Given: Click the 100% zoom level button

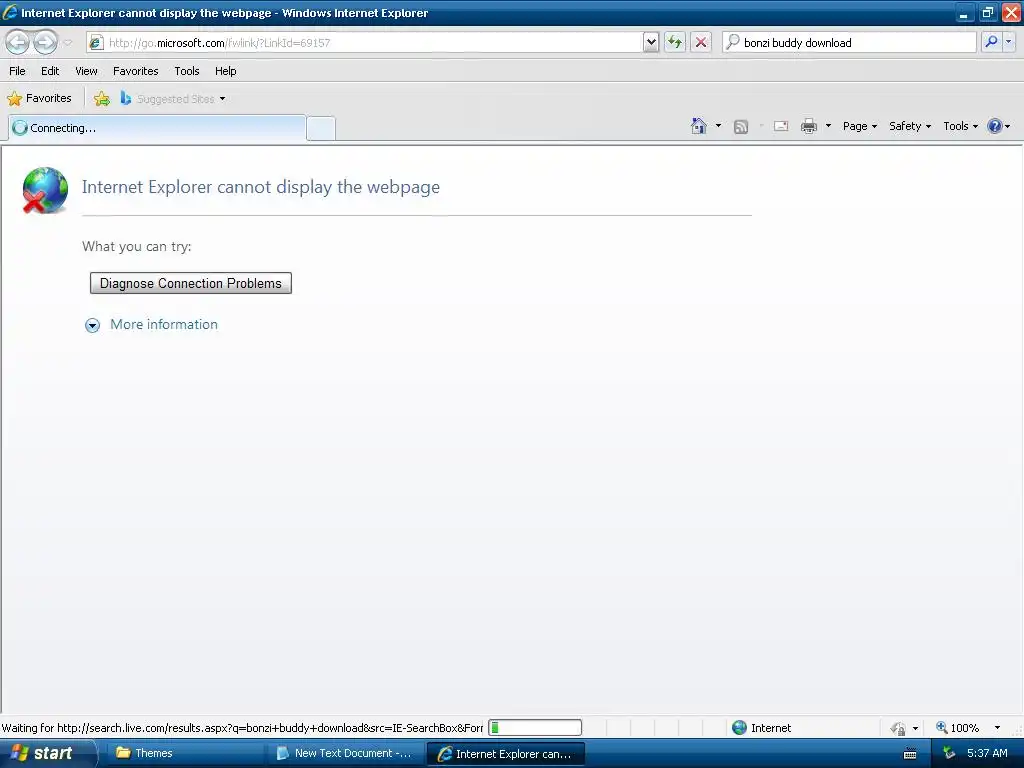Looking at the screenshot, I should coord(957,728).
